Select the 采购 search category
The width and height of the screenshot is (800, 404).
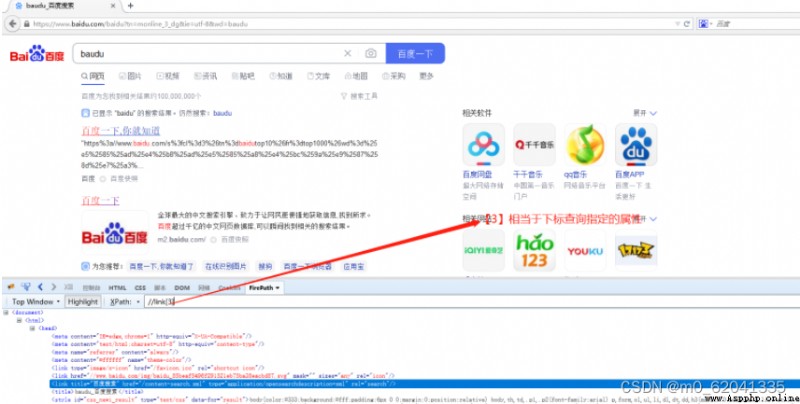coord(393,76)
